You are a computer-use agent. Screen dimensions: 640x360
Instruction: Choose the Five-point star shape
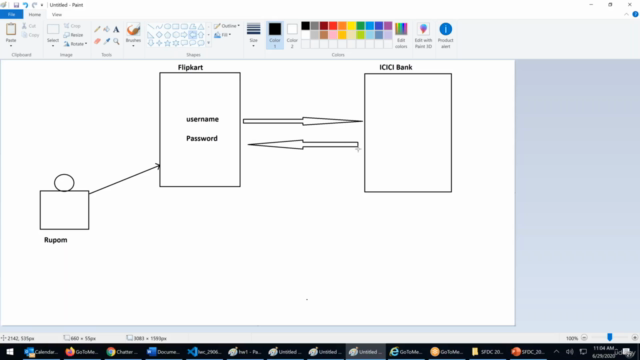(167, 43)
